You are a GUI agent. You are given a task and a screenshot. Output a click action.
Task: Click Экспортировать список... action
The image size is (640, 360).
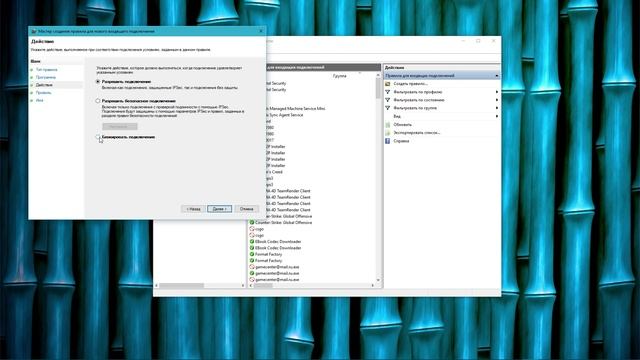click(x=417, y=133)
